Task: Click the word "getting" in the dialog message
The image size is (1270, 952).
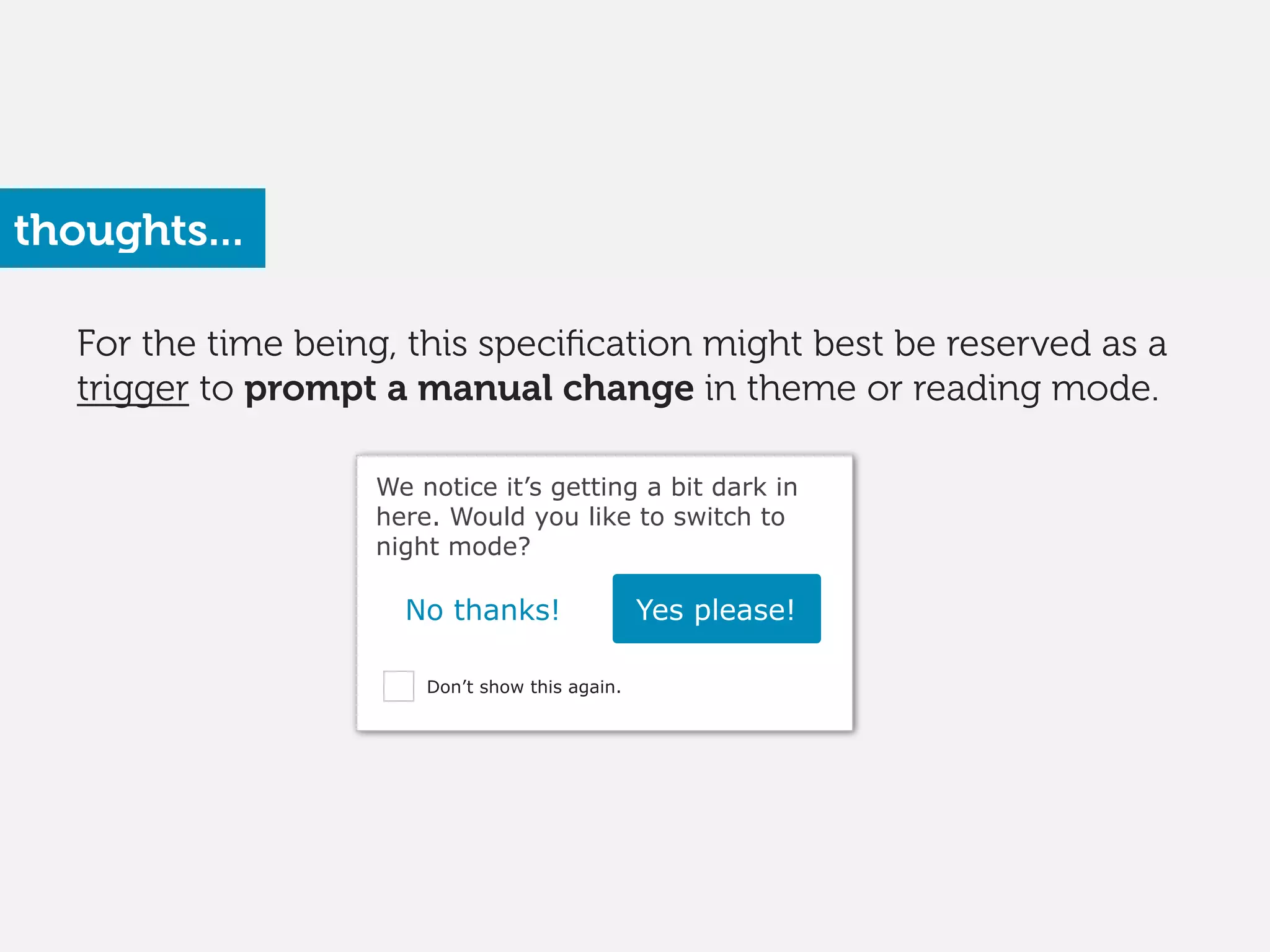Action: (594, 487)
